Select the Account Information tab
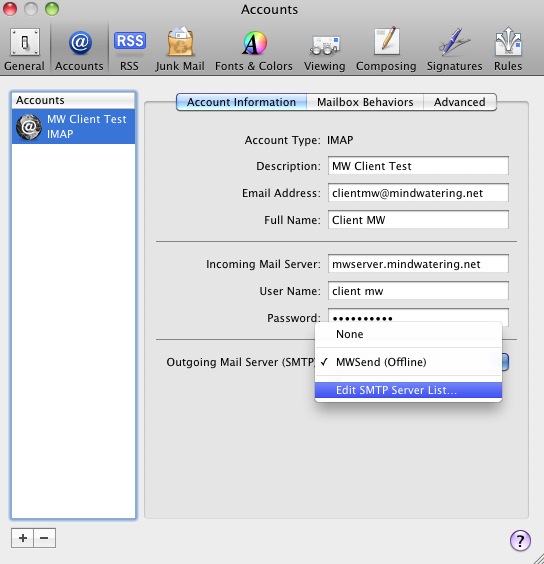 click(241, 102)
